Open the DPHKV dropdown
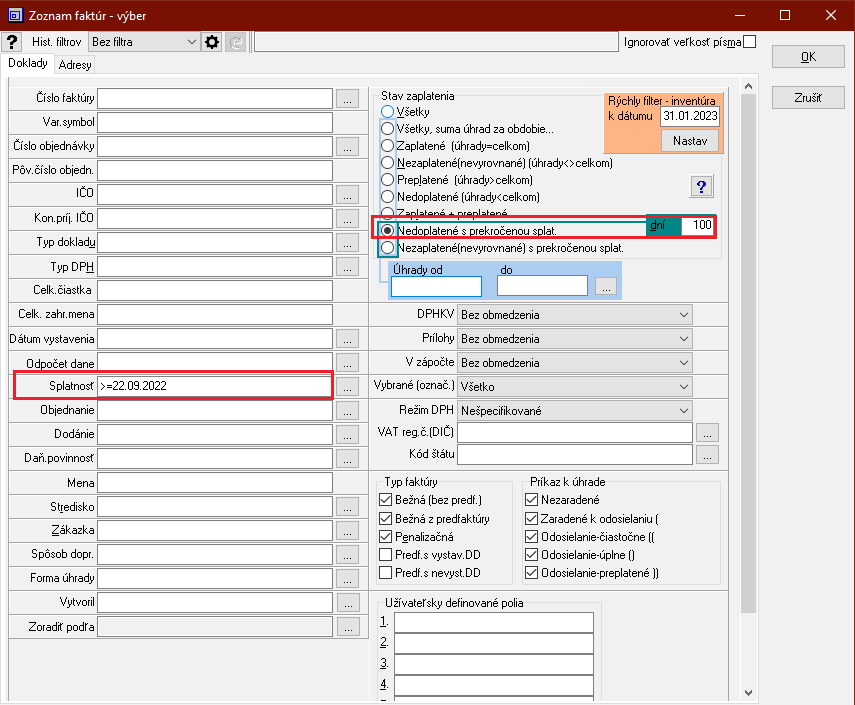Screen dimensions: 855x705 (x=683, y=315)
